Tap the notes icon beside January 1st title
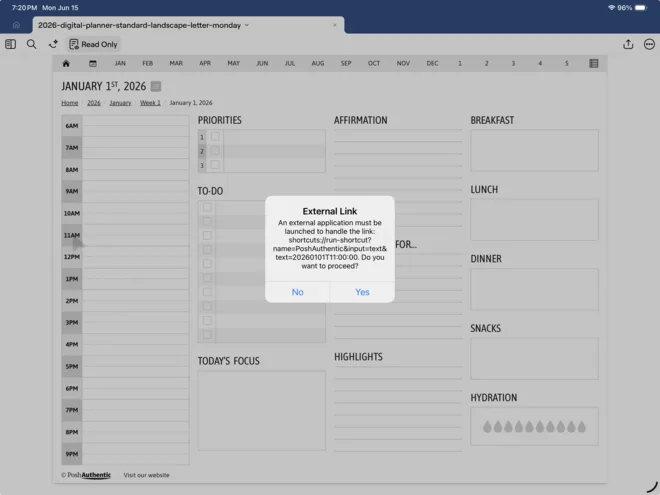Screen dimensions: 660x495 pyautogui.click(x=156, y=86)
